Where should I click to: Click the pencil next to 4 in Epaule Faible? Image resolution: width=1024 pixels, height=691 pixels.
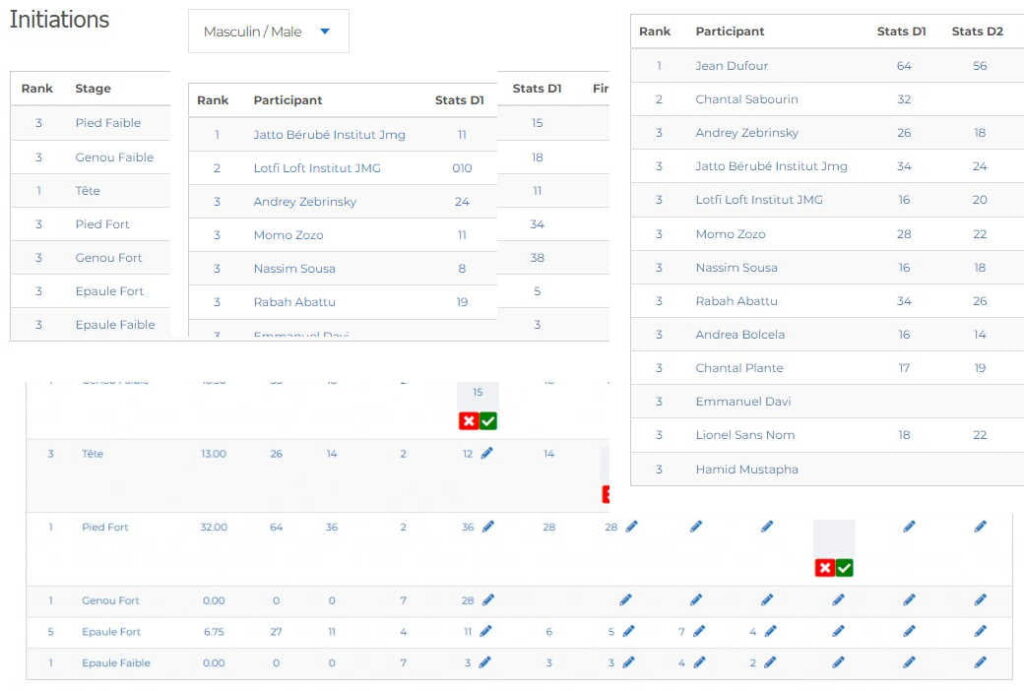(x=698, y=662)
